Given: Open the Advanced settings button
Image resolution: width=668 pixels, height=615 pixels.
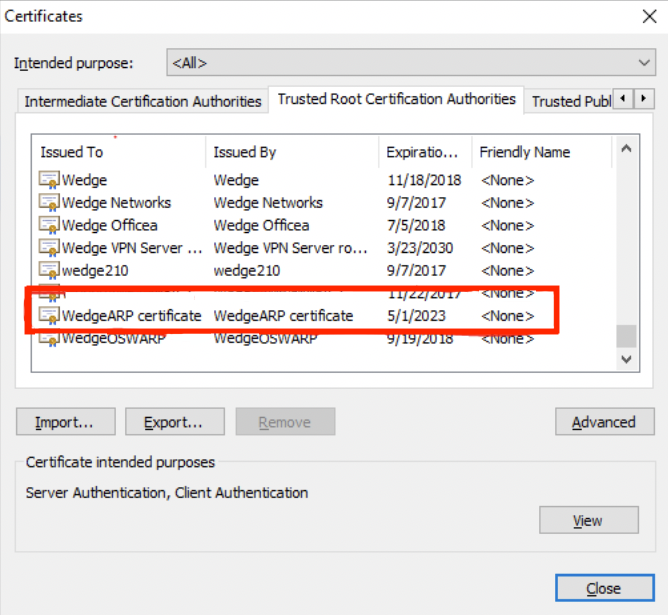Looking at the screenshot, I should [603, 422].
